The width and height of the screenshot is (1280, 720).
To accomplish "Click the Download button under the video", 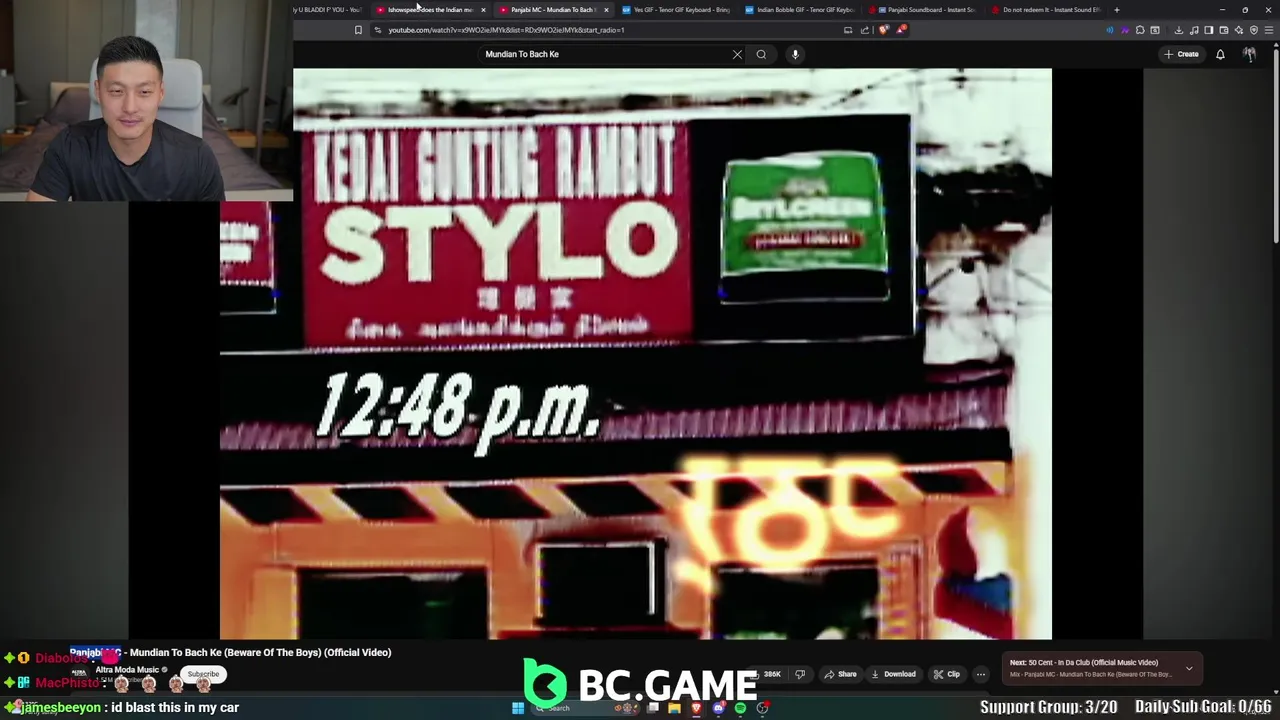I will pyautogui.click(x=893, y=674).
